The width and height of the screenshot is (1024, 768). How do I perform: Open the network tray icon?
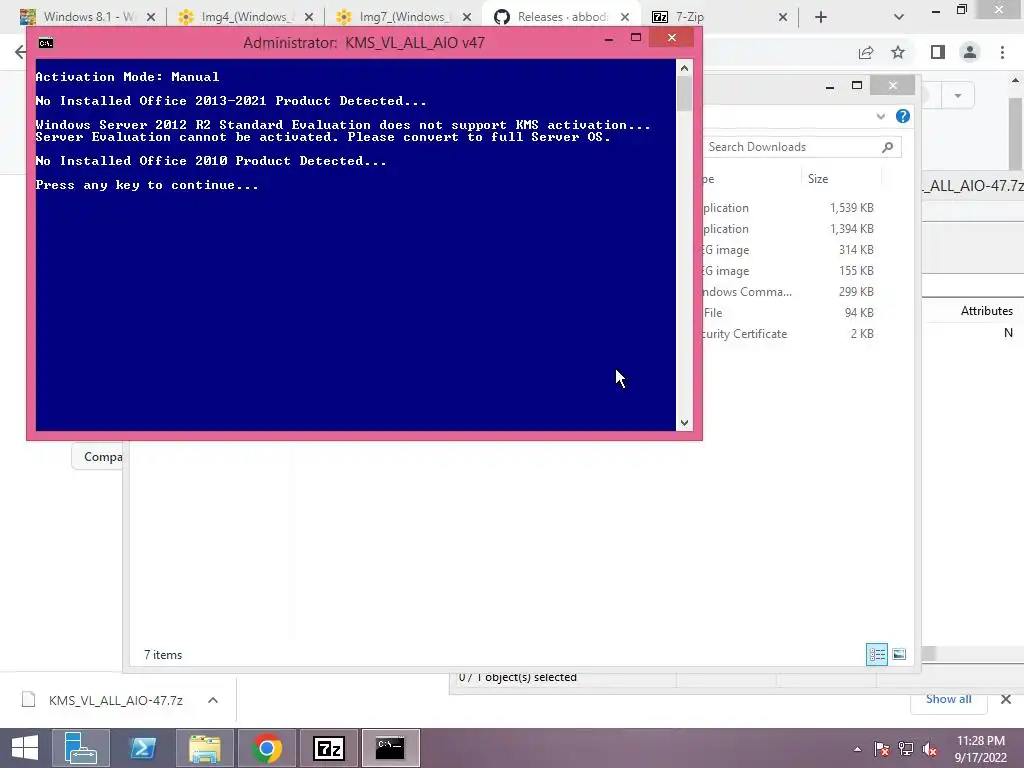point(906,749)
